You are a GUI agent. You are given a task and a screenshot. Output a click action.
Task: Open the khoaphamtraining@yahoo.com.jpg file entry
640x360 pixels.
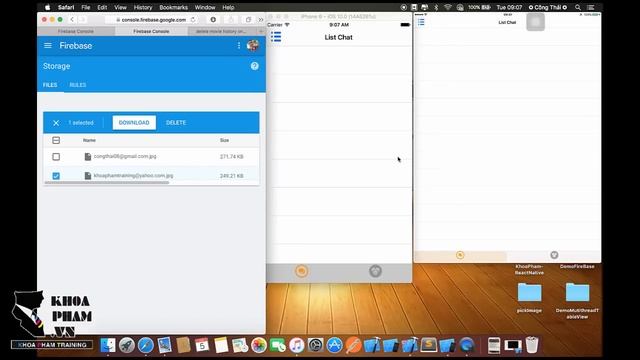[133, 176]
